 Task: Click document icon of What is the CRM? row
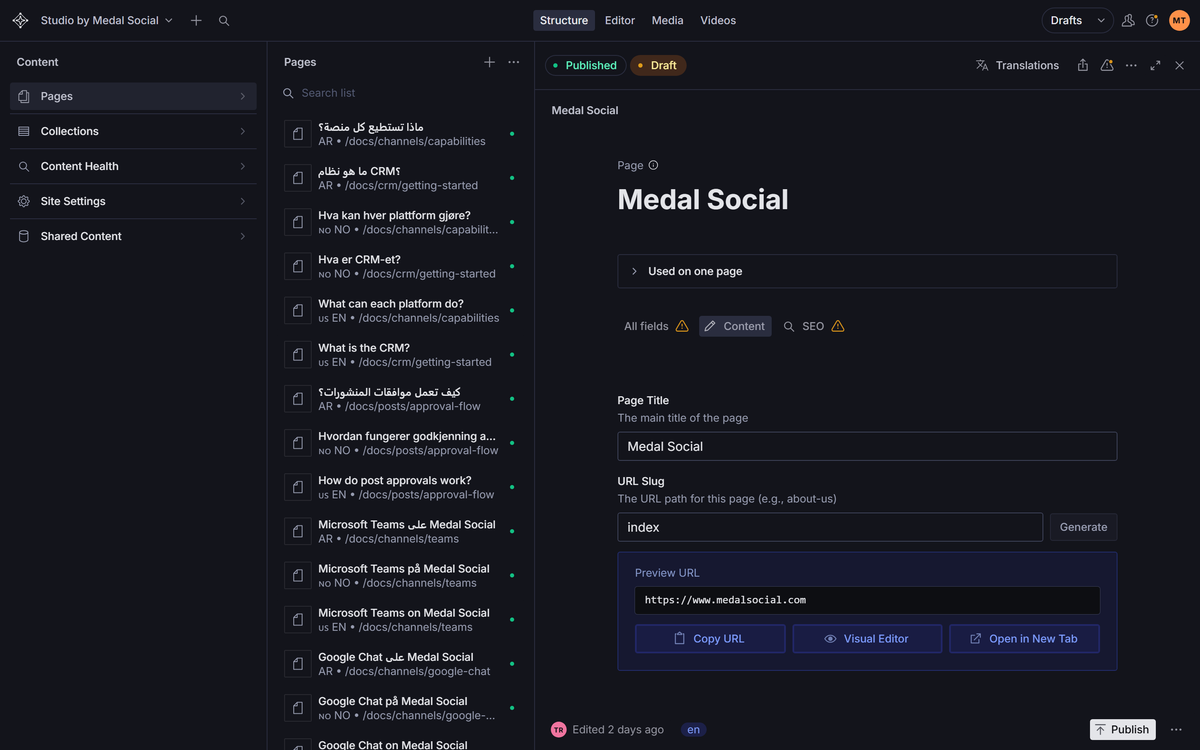298,355
